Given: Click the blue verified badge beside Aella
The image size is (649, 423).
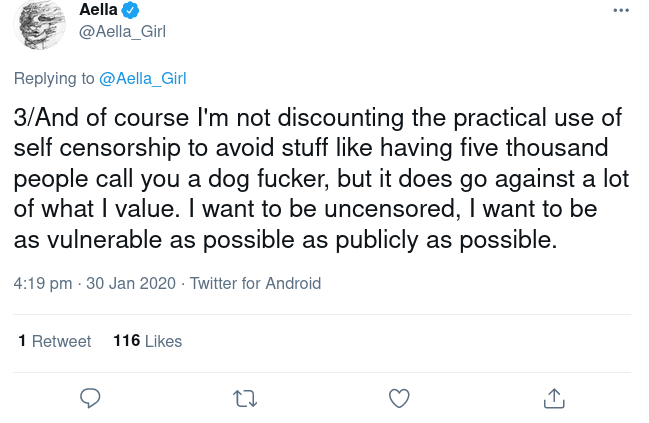Looking at the screenshot, I should click(131, 10).
